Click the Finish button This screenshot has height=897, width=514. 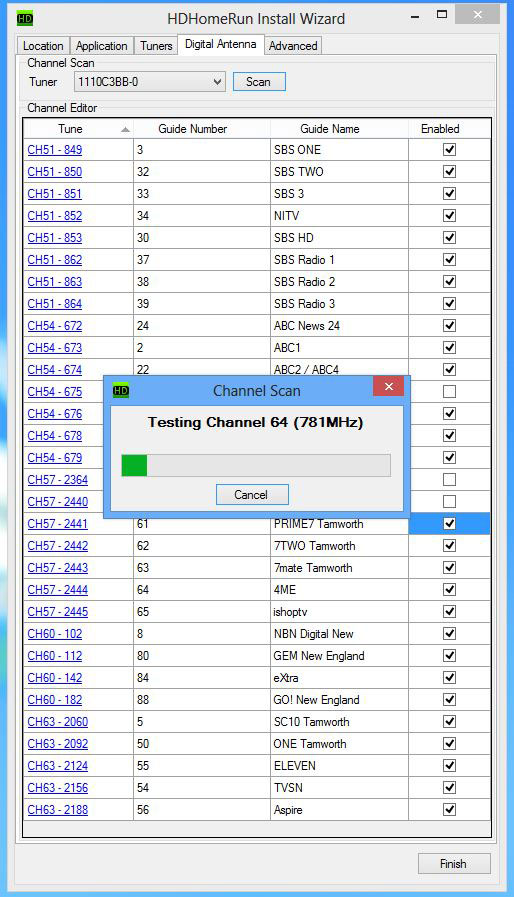click(454, 864)
